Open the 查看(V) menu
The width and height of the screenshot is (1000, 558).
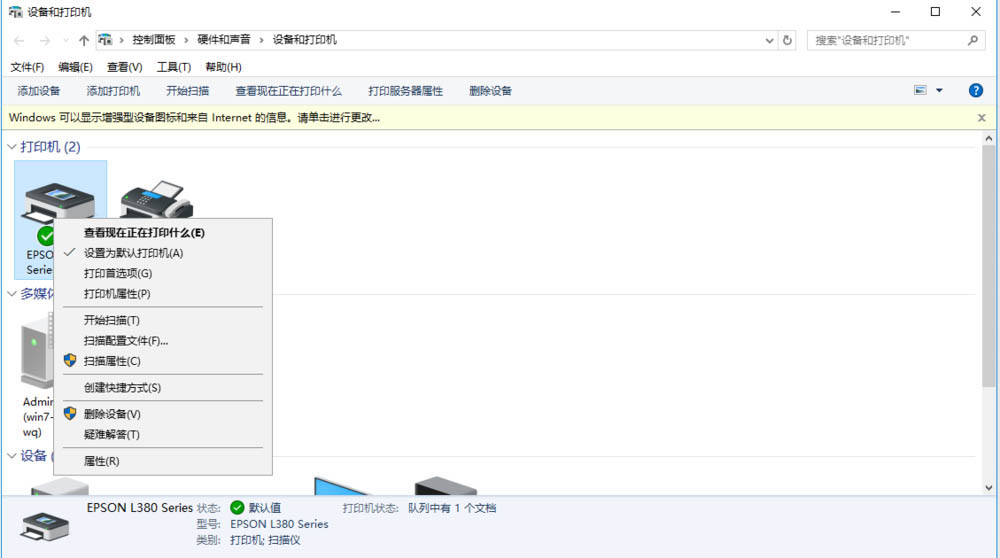click(124, 67)
